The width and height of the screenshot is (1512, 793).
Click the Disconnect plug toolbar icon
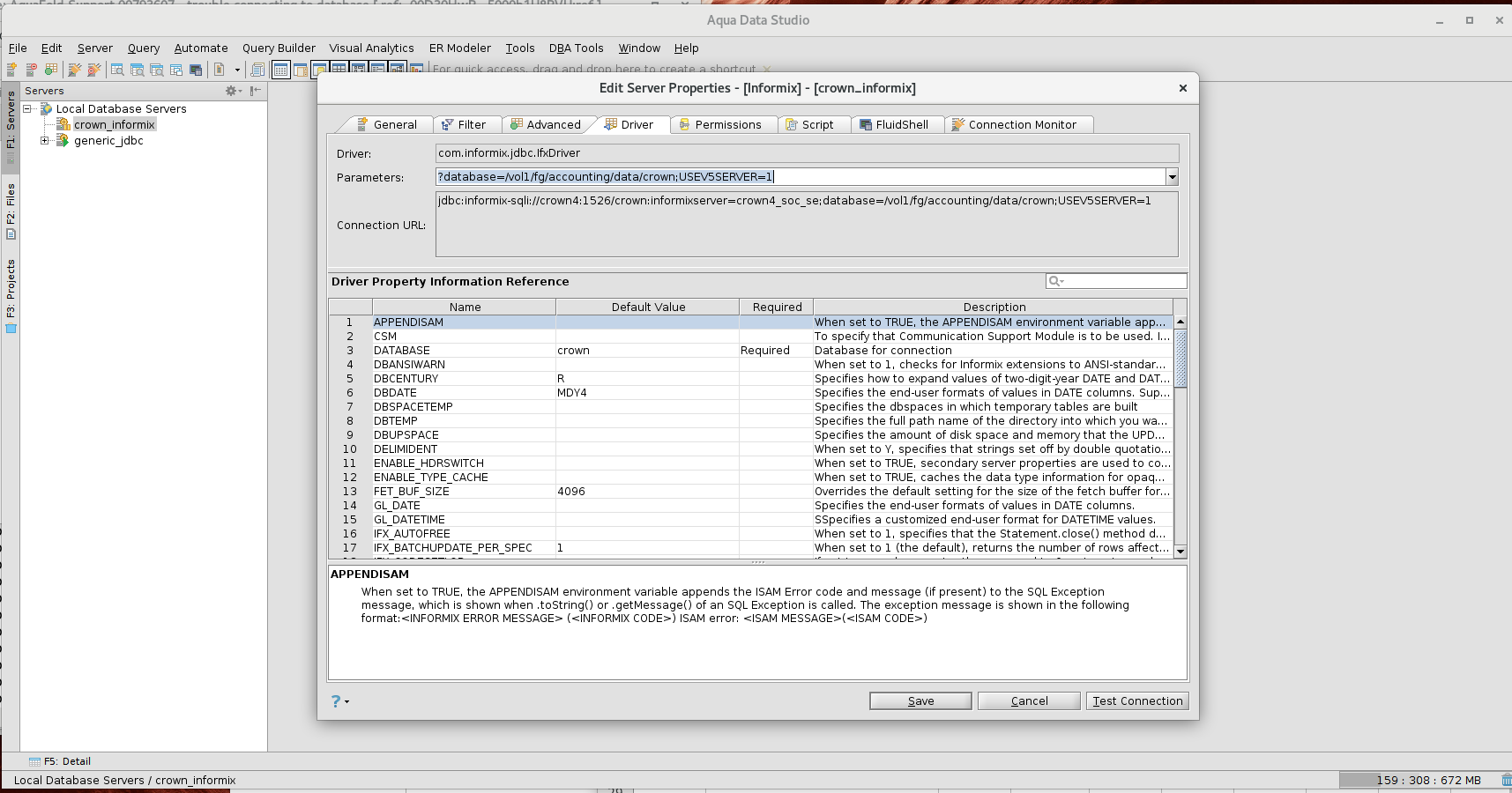coord(94,70)
